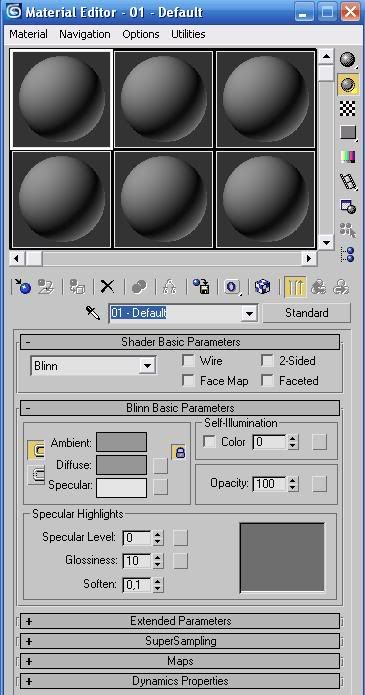The image size is (365, 695).
Task: Click the Put to Library icon
Action: (201, 287)
